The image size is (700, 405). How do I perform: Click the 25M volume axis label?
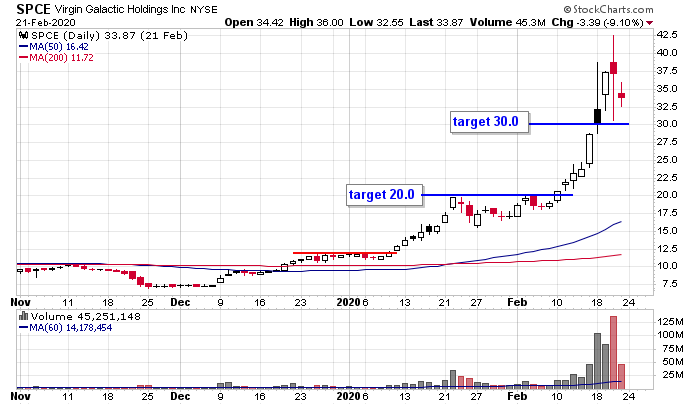click(672, 375)
